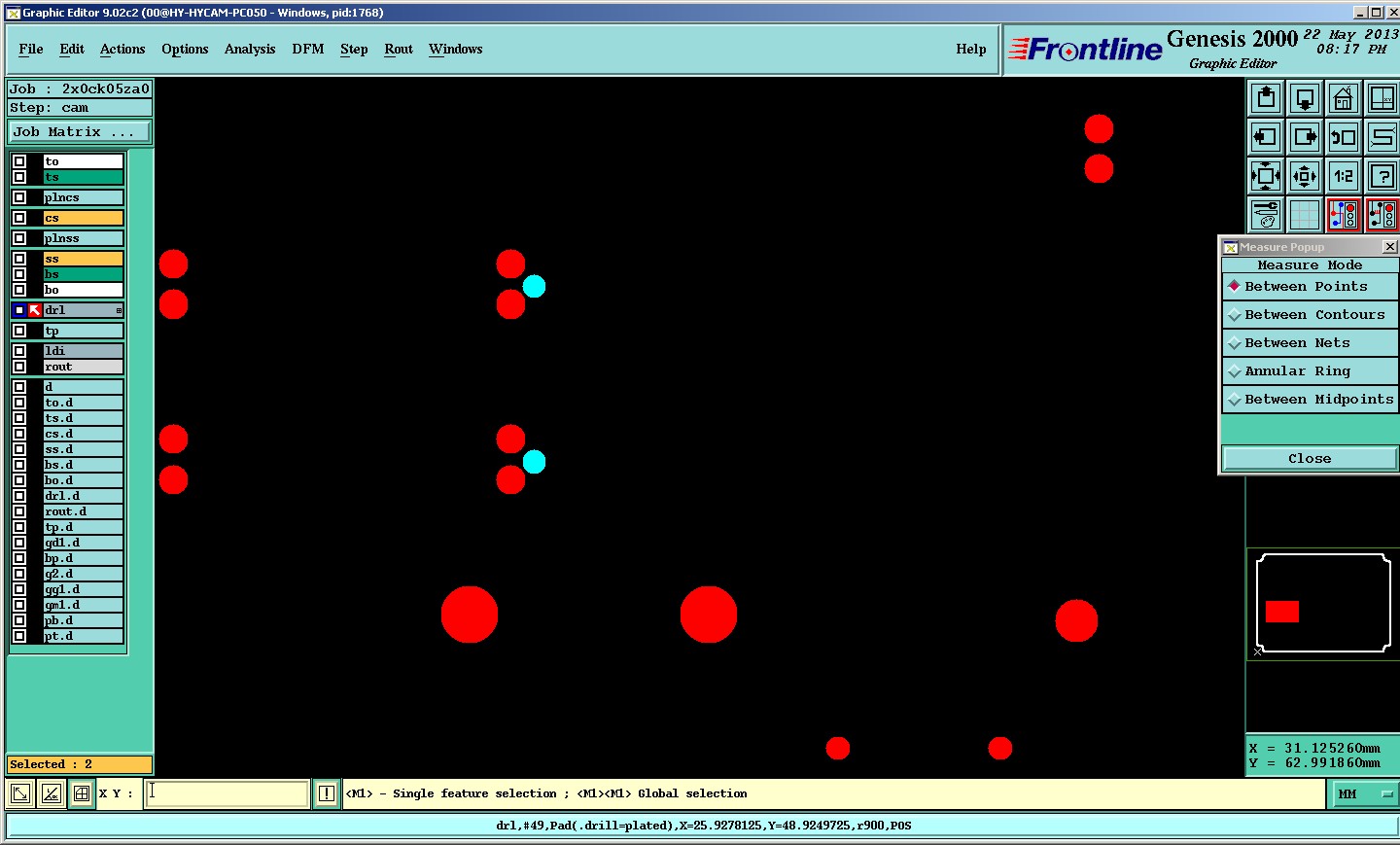Image resolution: width=1400 pixels, height=845 pixels.
Task: Click the diagonal arrow coordinate icon
Action: [x=19, y=793]
